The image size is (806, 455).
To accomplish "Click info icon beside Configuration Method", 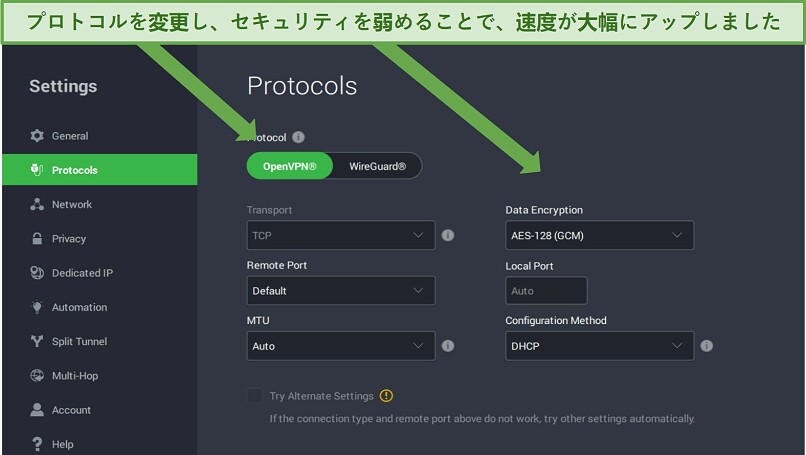I will point(707,345).
